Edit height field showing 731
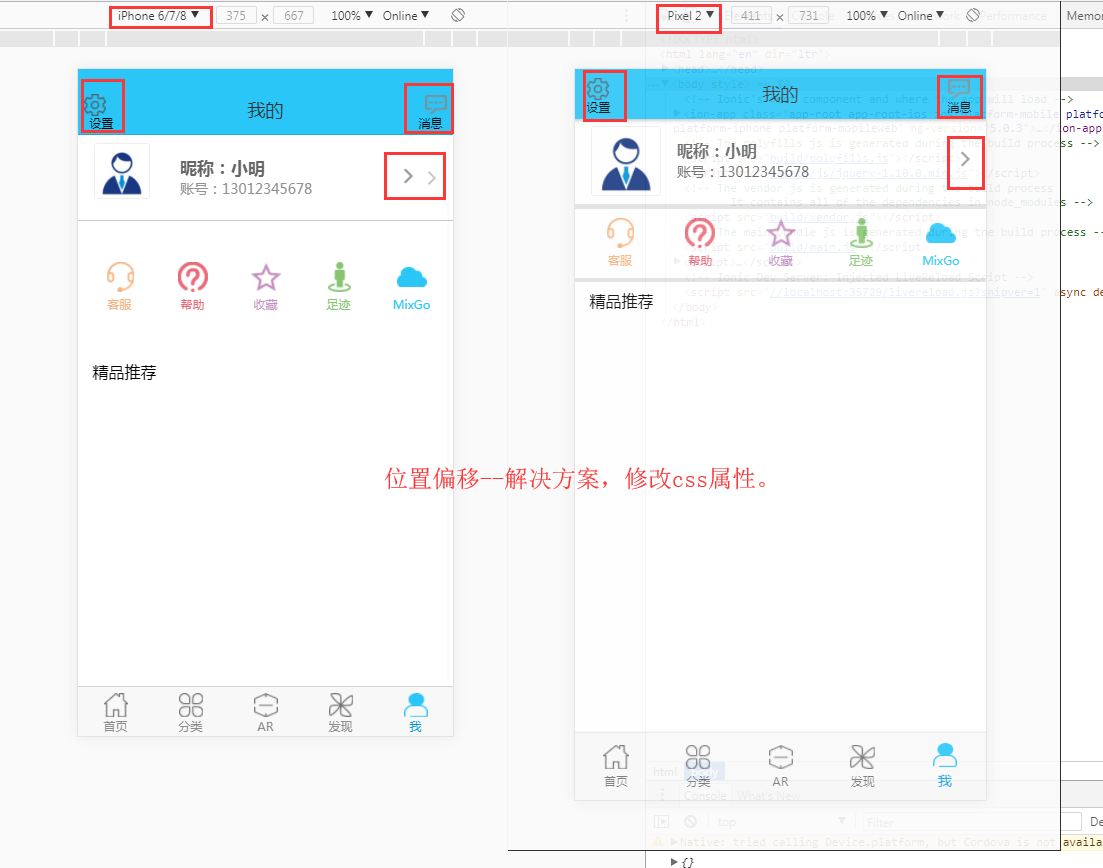1103x868 pixels. (809, 15)
